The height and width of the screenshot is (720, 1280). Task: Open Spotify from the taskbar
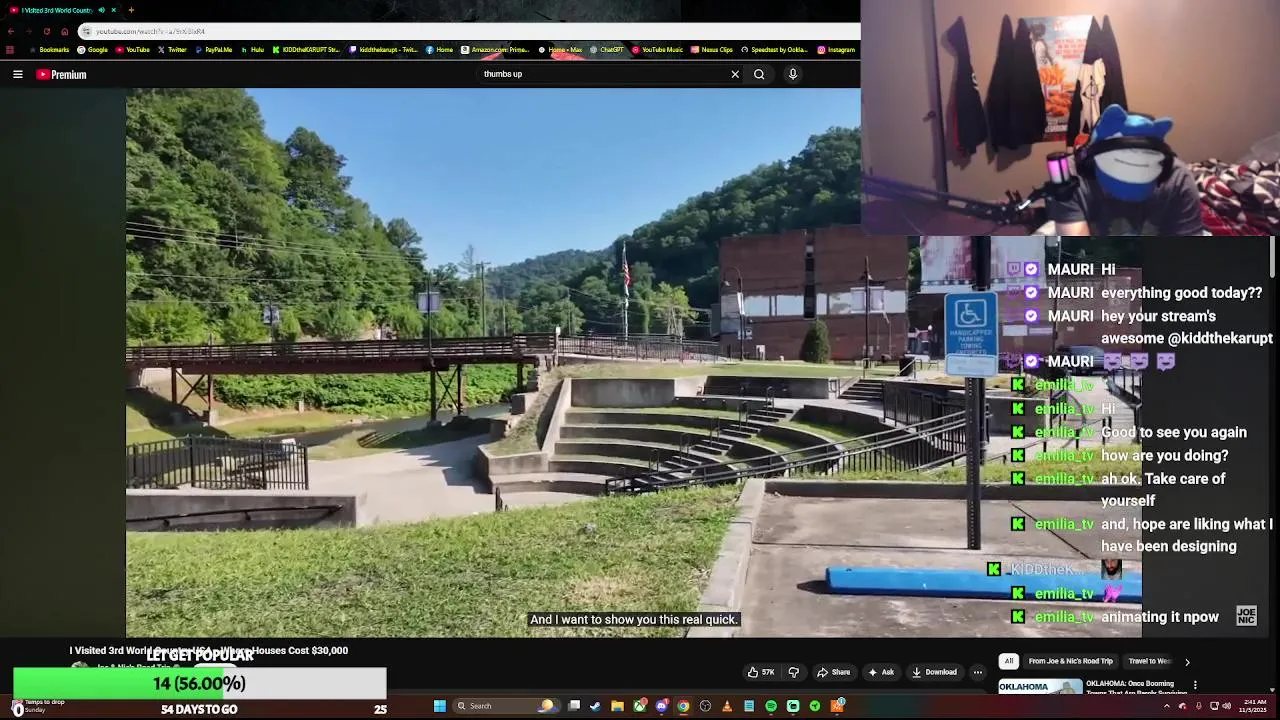[771, 706]
